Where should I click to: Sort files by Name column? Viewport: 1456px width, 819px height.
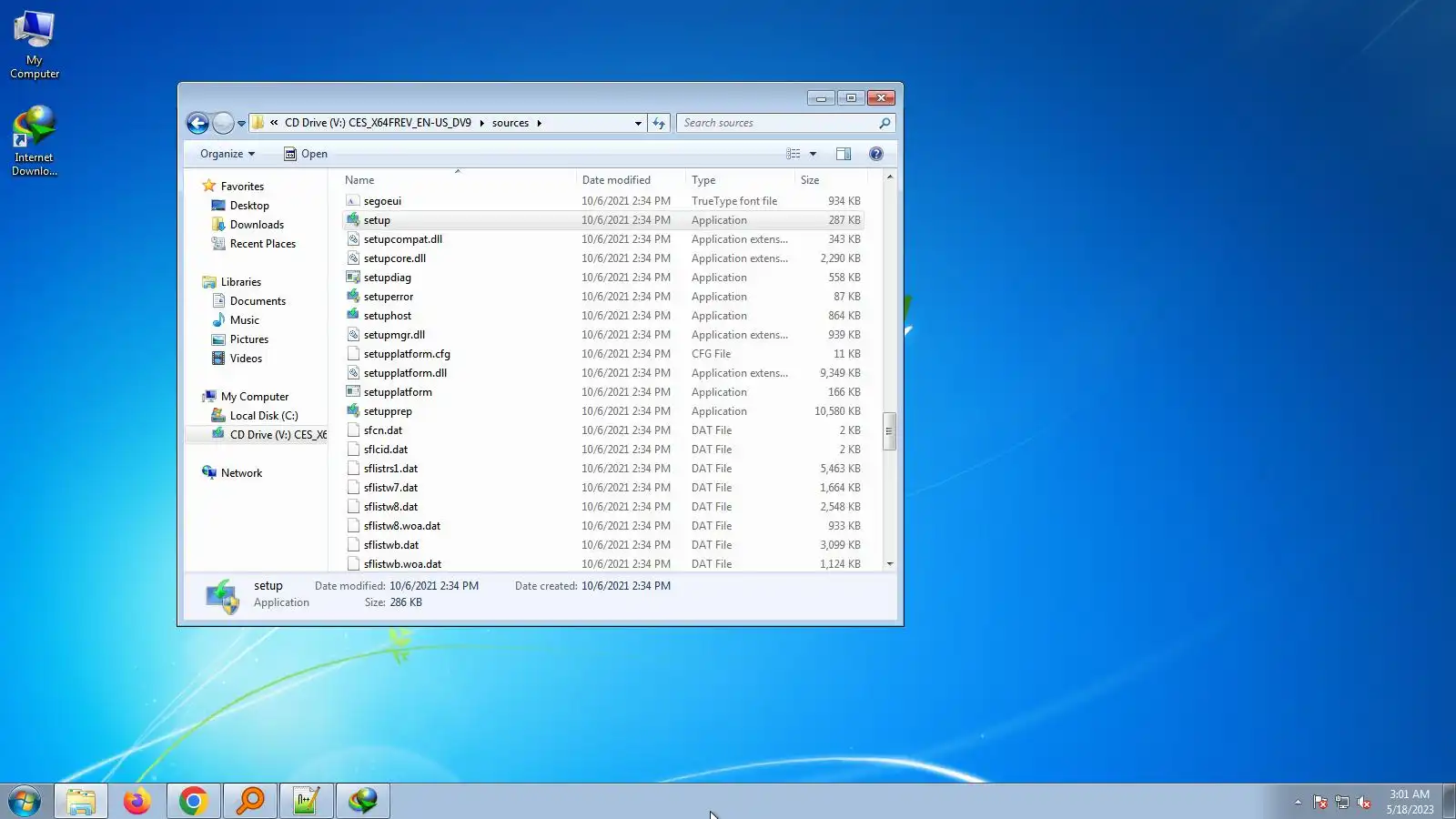pos(458,180)
